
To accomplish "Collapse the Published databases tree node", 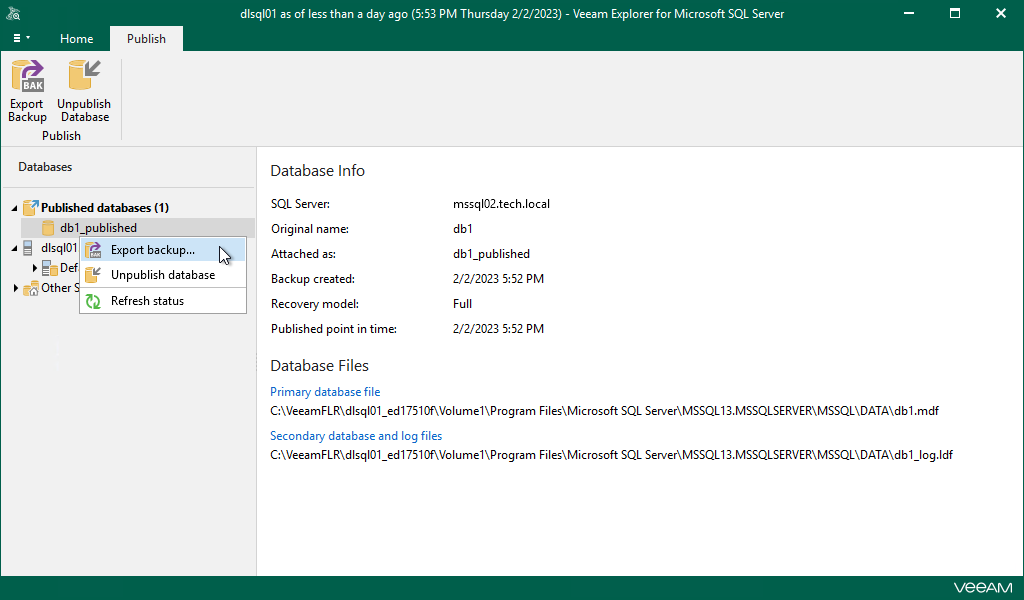I will point(14,208).
